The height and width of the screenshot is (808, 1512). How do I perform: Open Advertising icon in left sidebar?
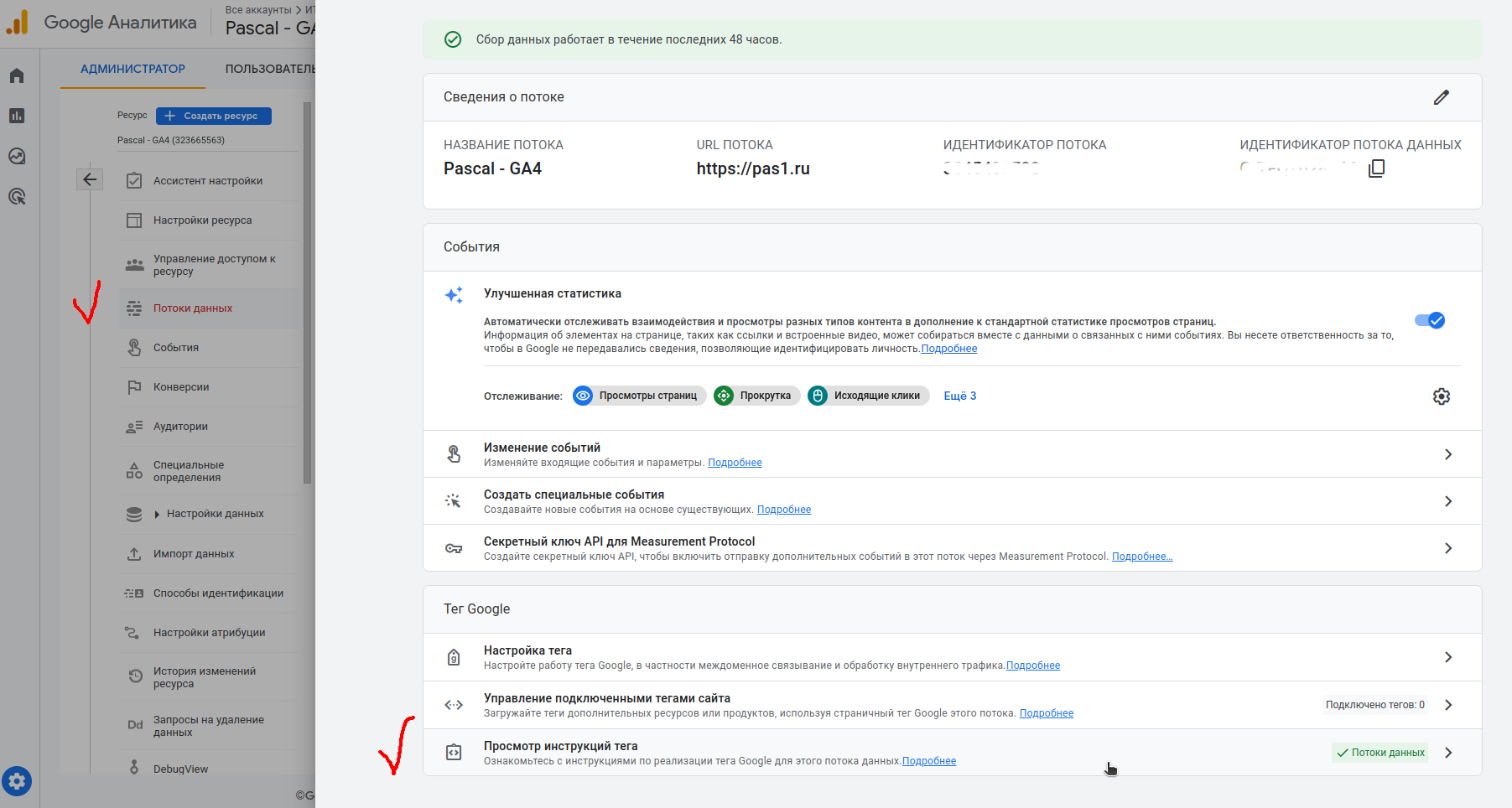(17, 197)
